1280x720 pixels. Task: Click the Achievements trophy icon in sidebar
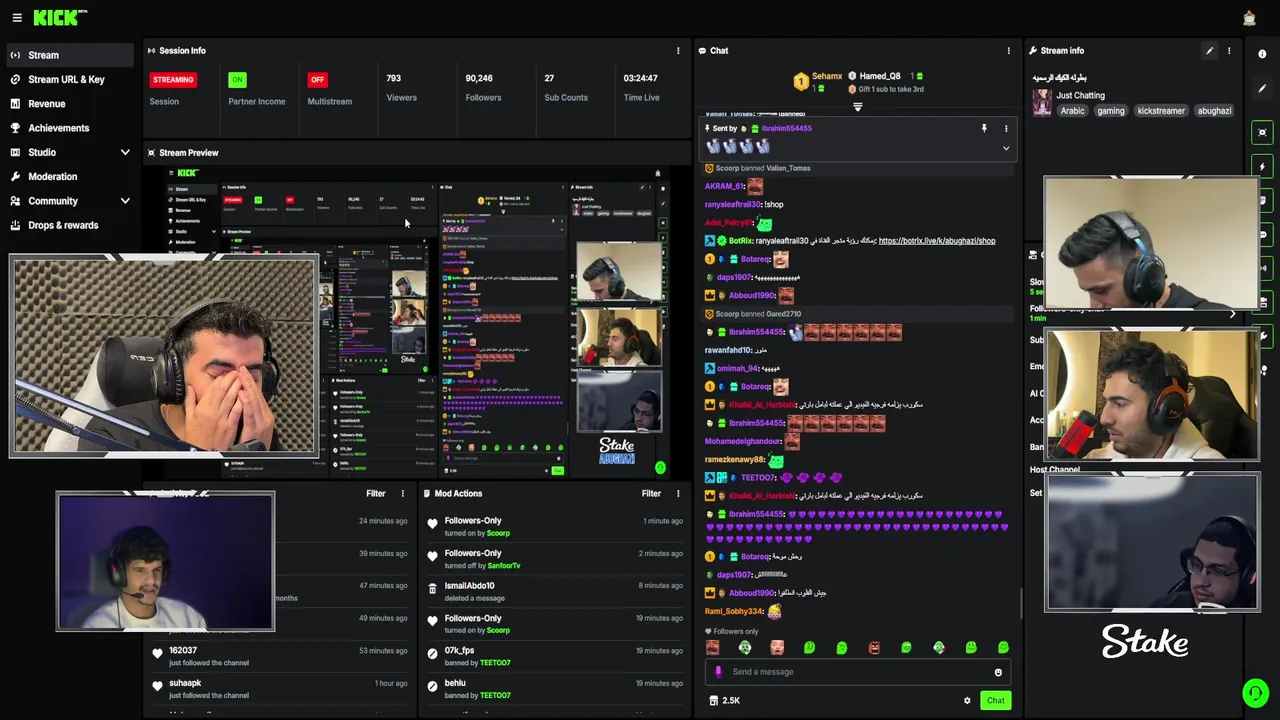point(16,128)
